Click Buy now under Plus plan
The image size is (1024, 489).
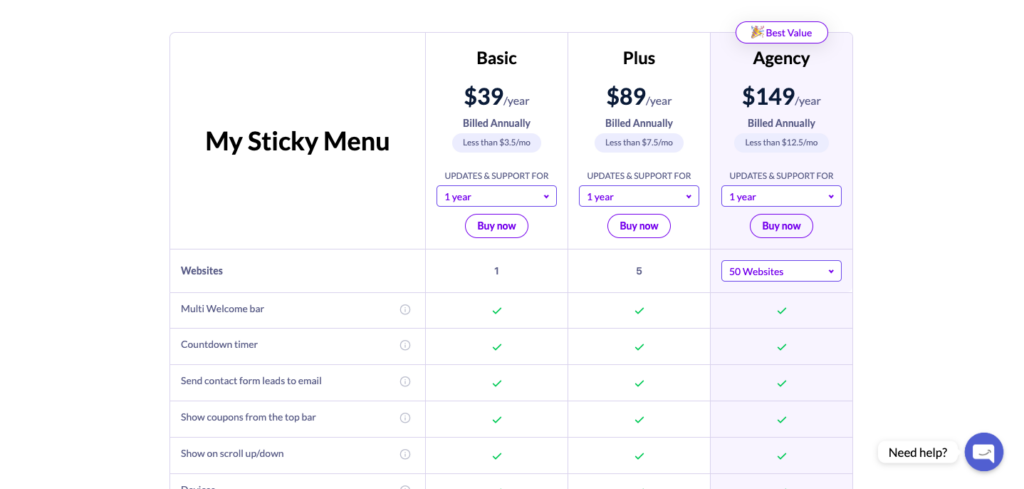(x=639, y=226)
